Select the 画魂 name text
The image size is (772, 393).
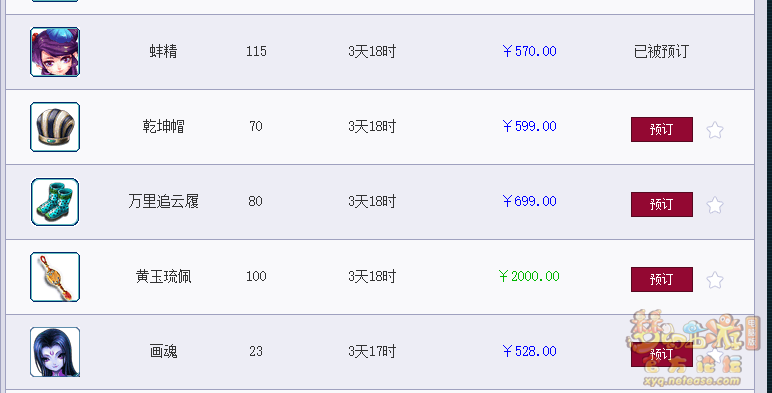[x=163, y=351]
